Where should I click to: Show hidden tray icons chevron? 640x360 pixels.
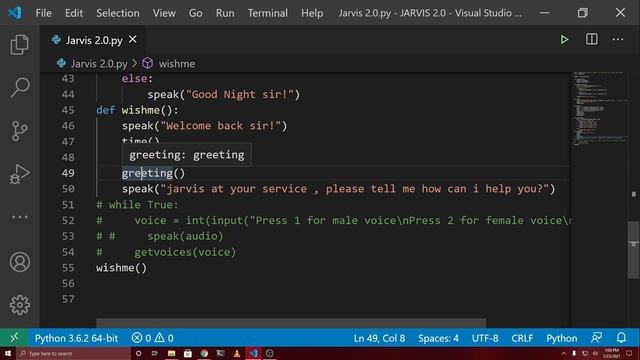tap(563, 353)
